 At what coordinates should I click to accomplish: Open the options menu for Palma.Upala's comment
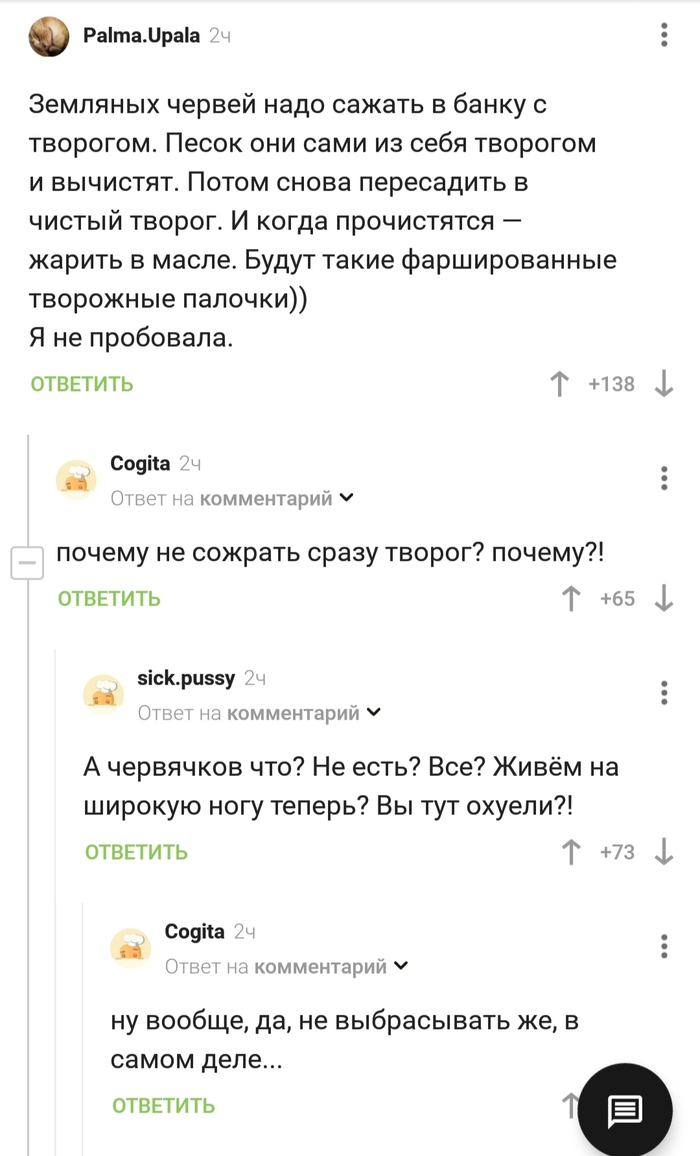tap(663, 34)
